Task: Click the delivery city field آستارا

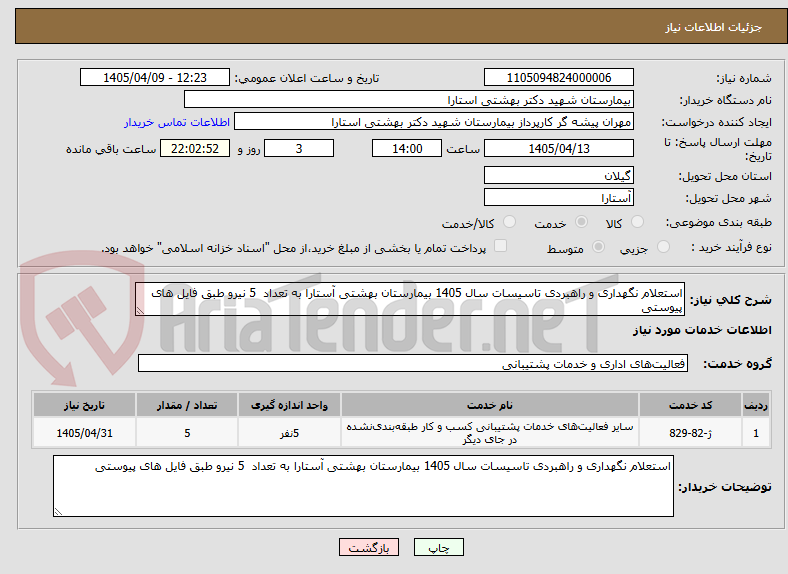Action: coord(559,198)
